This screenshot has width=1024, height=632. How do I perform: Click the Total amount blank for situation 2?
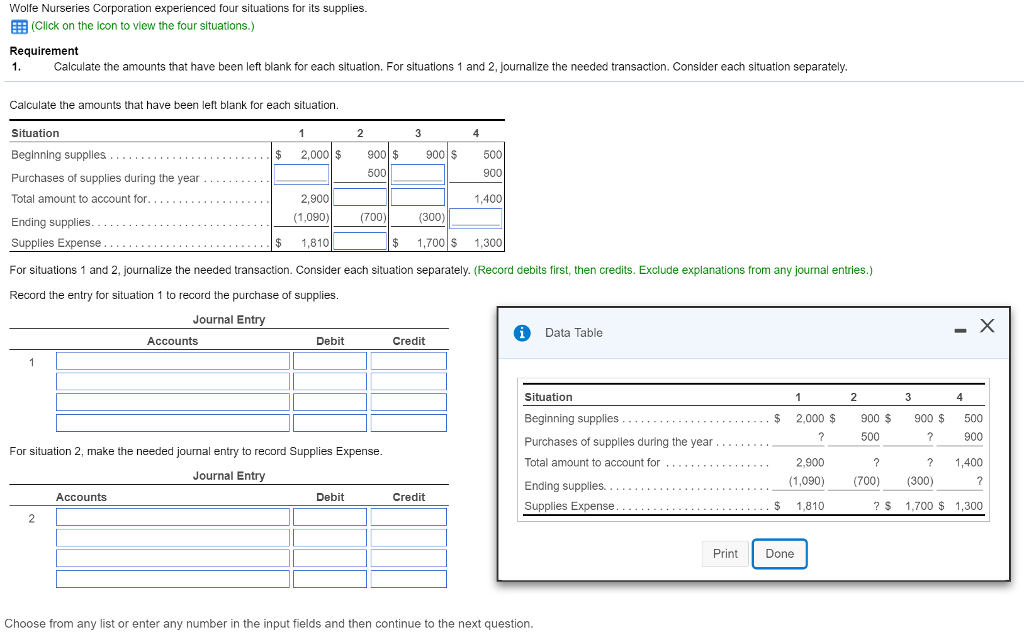pos(359,198)
